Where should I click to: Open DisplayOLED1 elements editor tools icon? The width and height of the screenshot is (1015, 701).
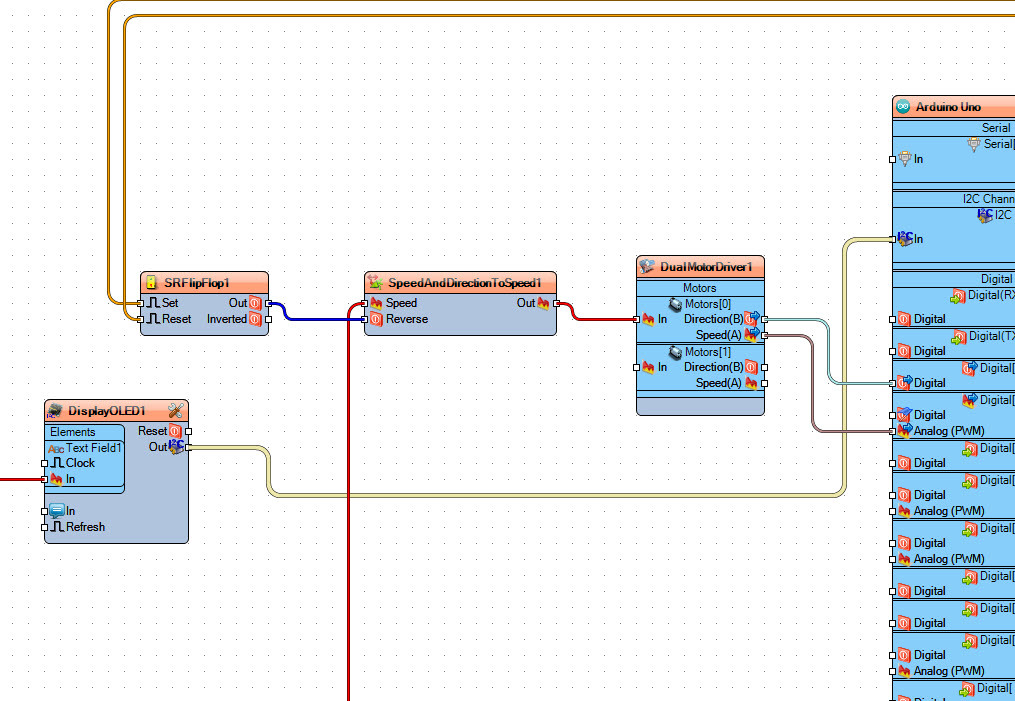175,410
